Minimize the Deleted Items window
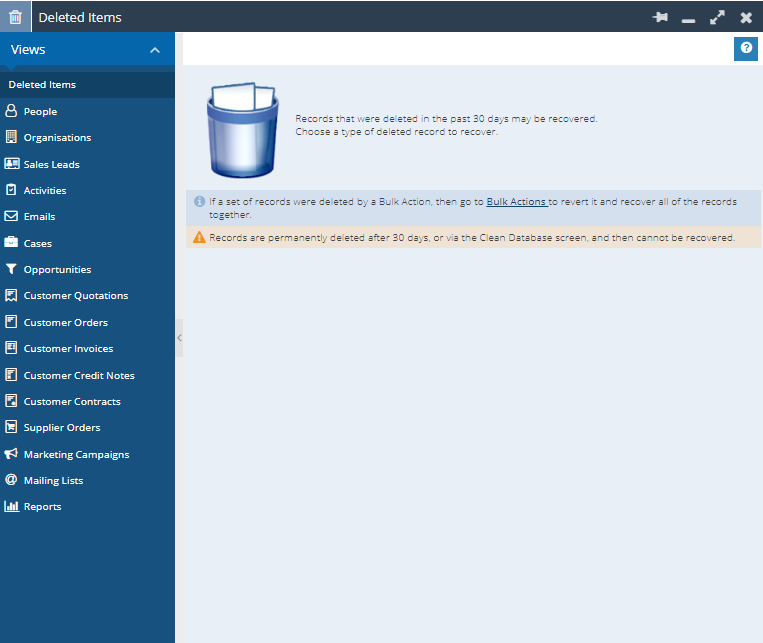 [x=688, y=20]
